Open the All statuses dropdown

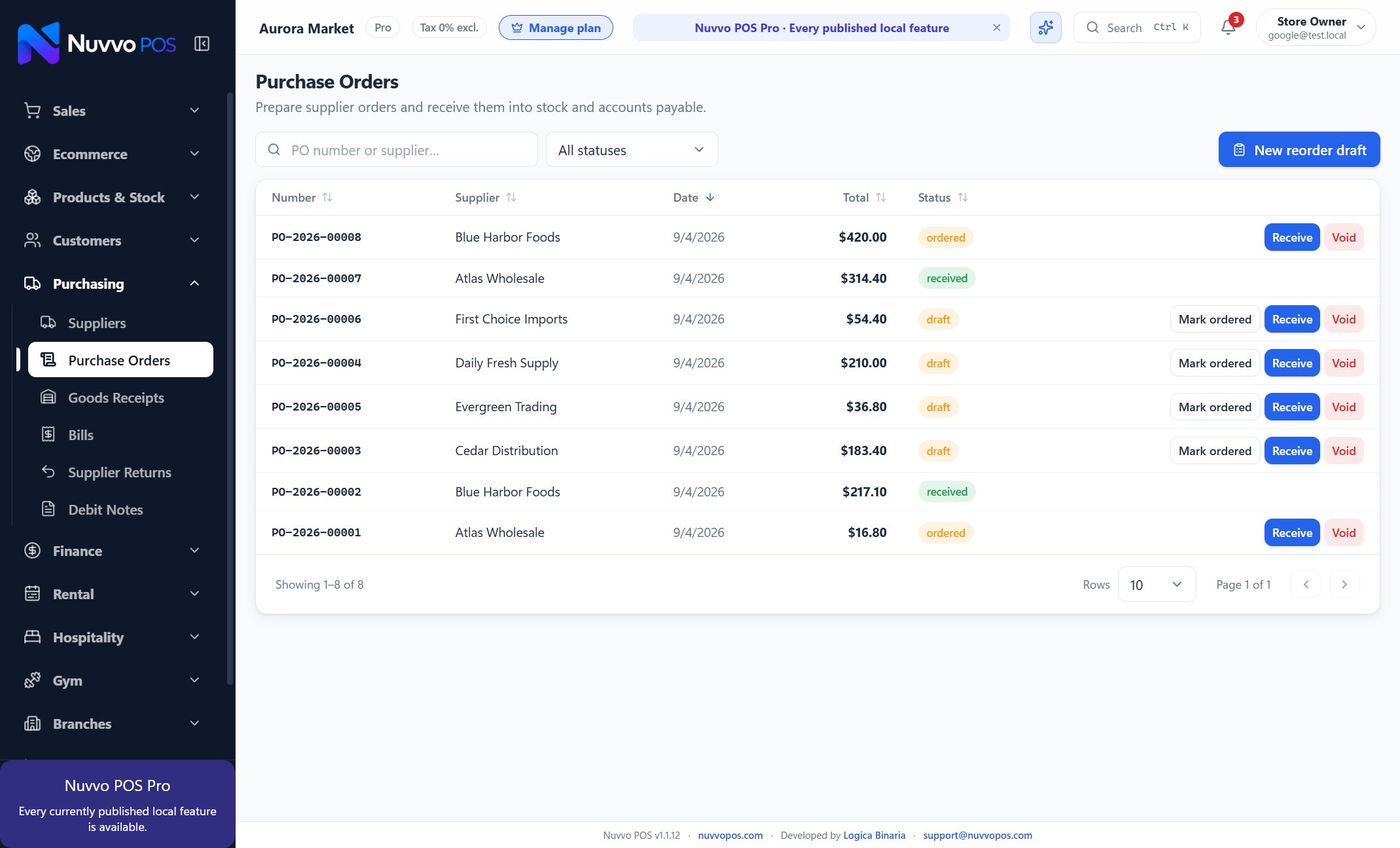click(x=632, y=150)
